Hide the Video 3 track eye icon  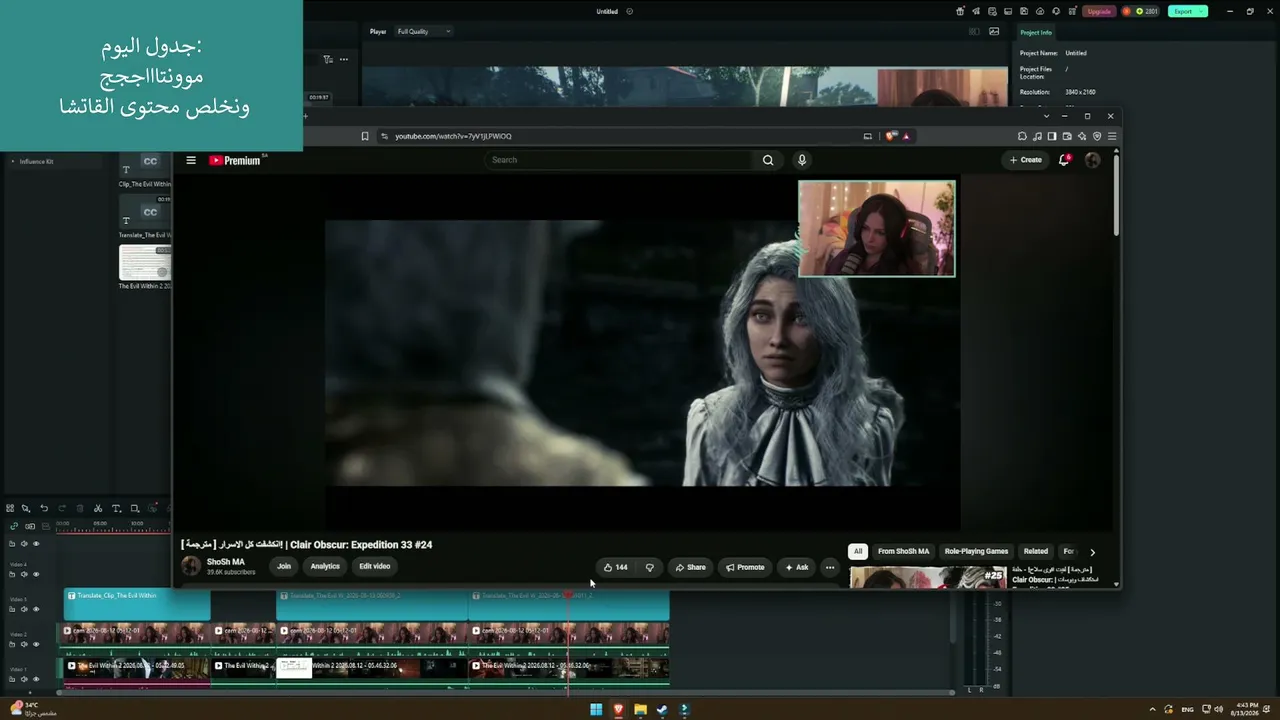(x=36, y=609)
